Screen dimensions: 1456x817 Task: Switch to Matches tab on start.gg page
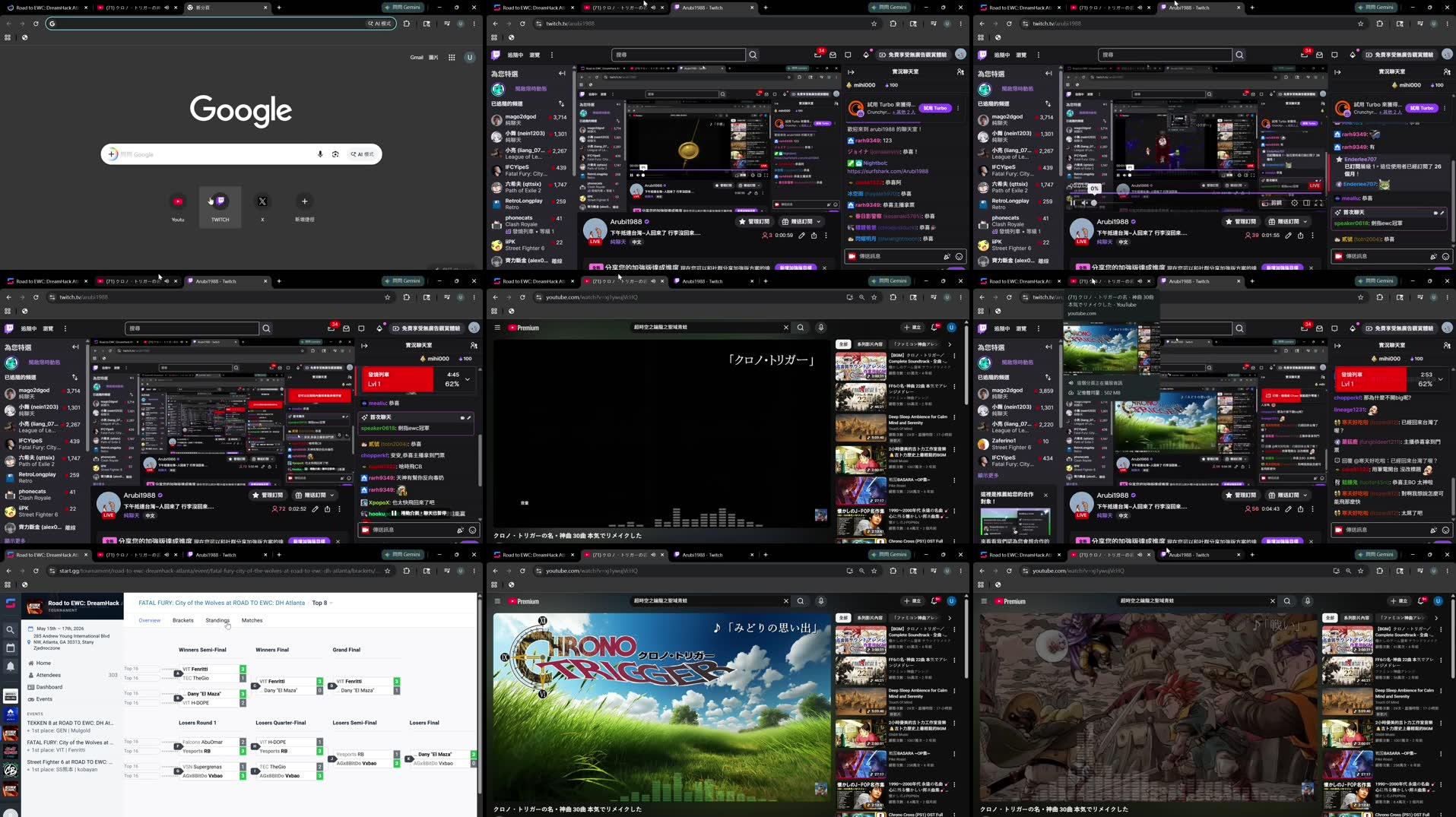click(x=252, y=620)
